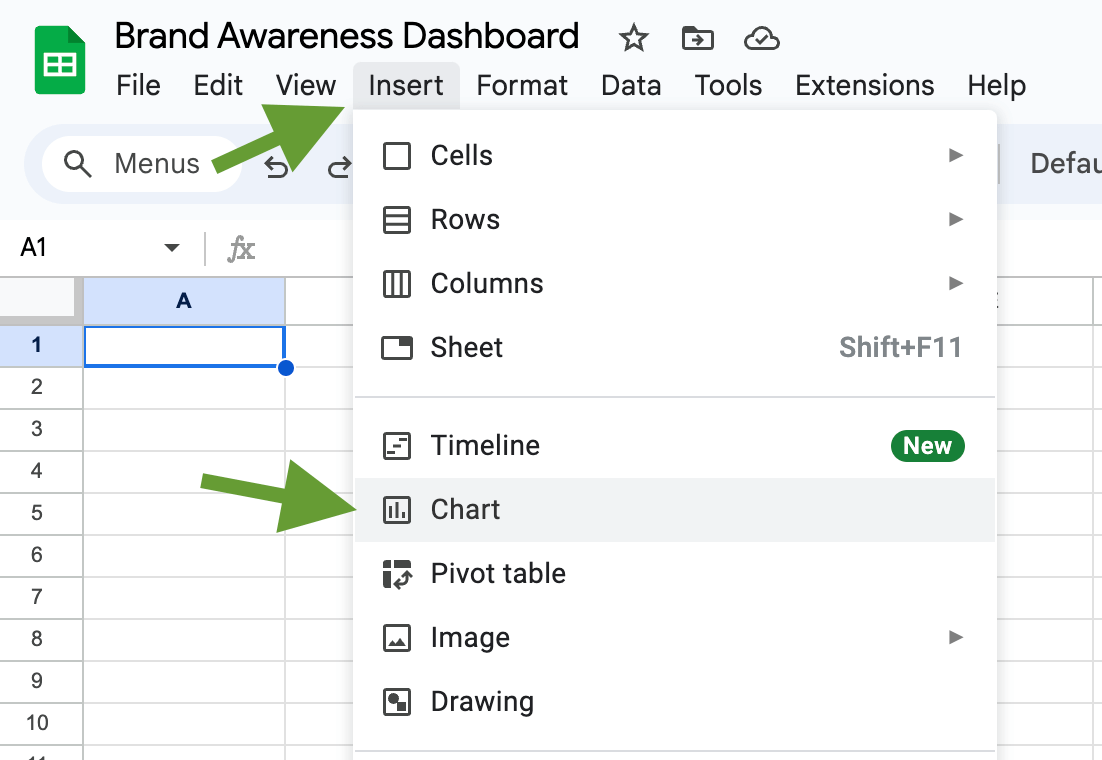Viewport: 1102px width, 760px height.
Task: Expand the Image submenu arrow
Action: tap(955, 637)
